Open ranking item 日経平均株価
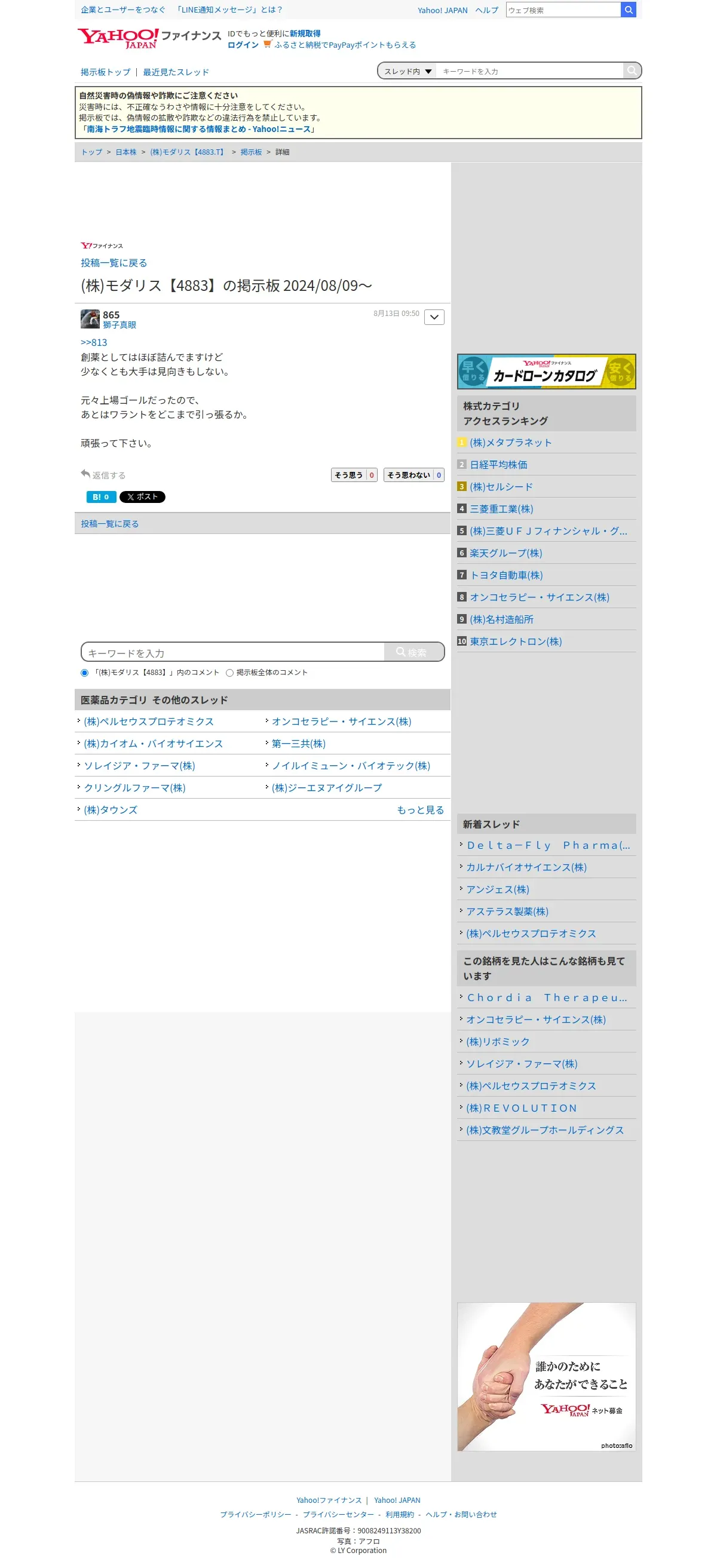This screenshot has height=1568, width=717. (498, 465)
